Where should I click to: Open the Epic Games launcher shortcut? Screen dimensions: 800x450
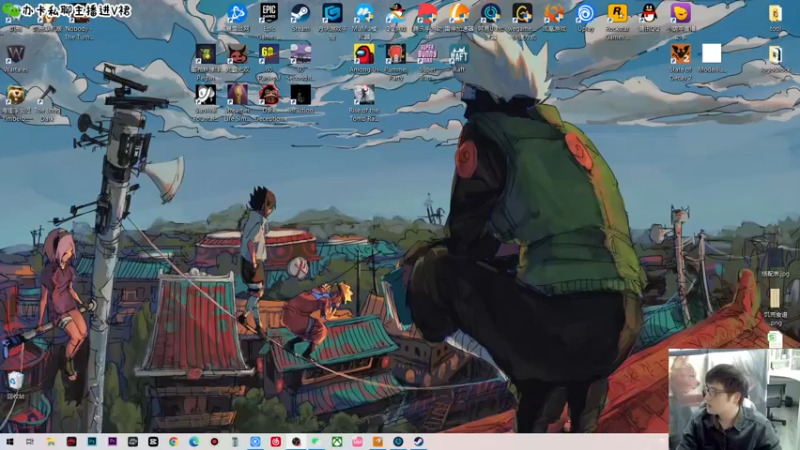tap(269, 14)
